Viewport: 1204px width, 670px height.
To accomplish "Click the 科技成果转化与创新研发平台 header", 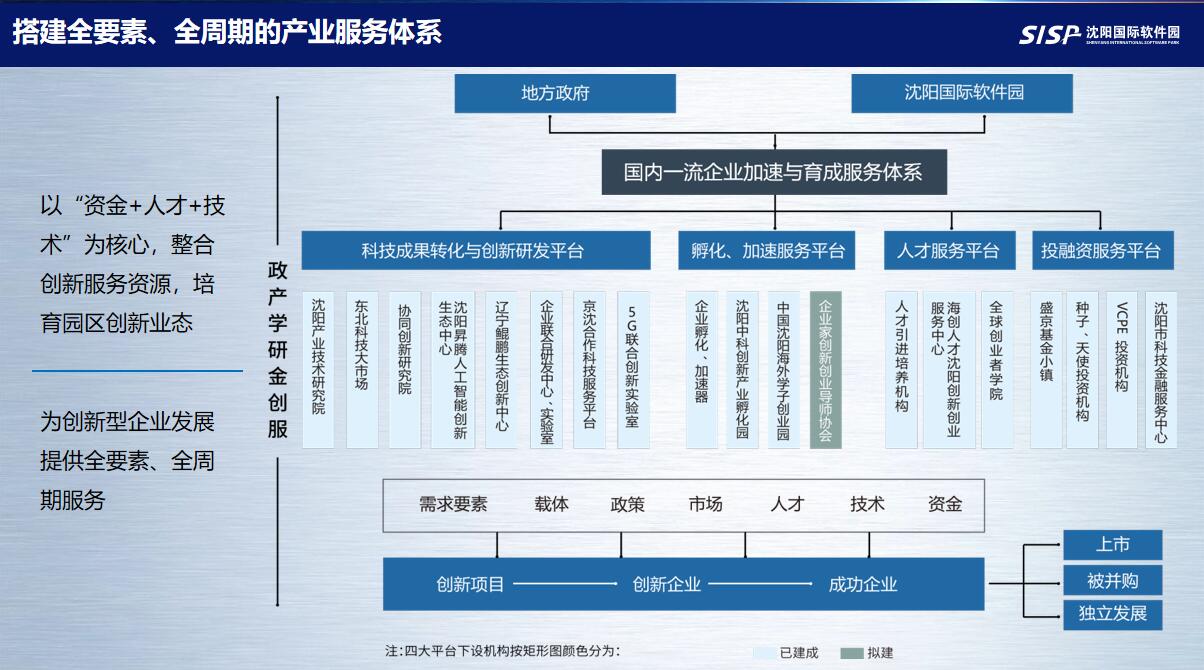I will coord(476,251).
